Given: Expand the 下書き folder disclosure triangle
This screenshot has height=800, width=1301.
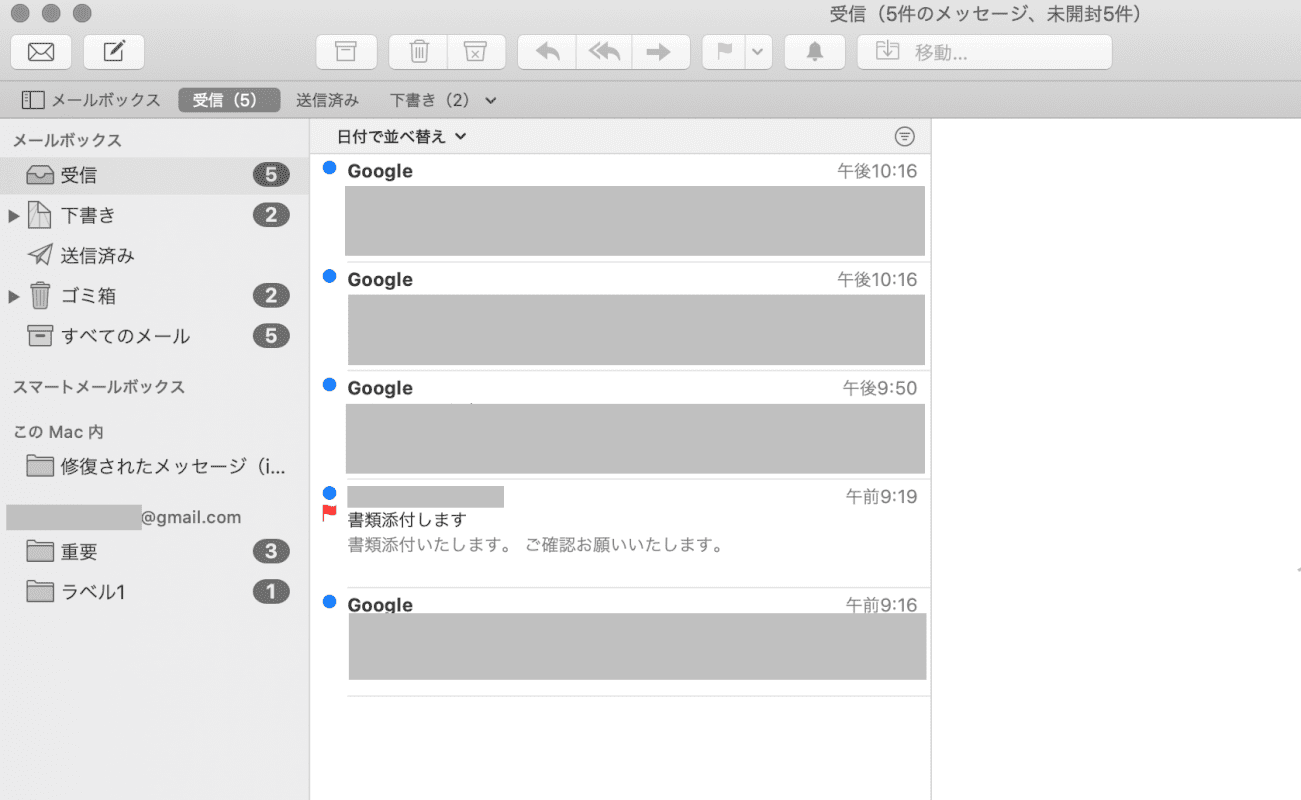Looking at the screenshot, I should (x=14, y=215).
